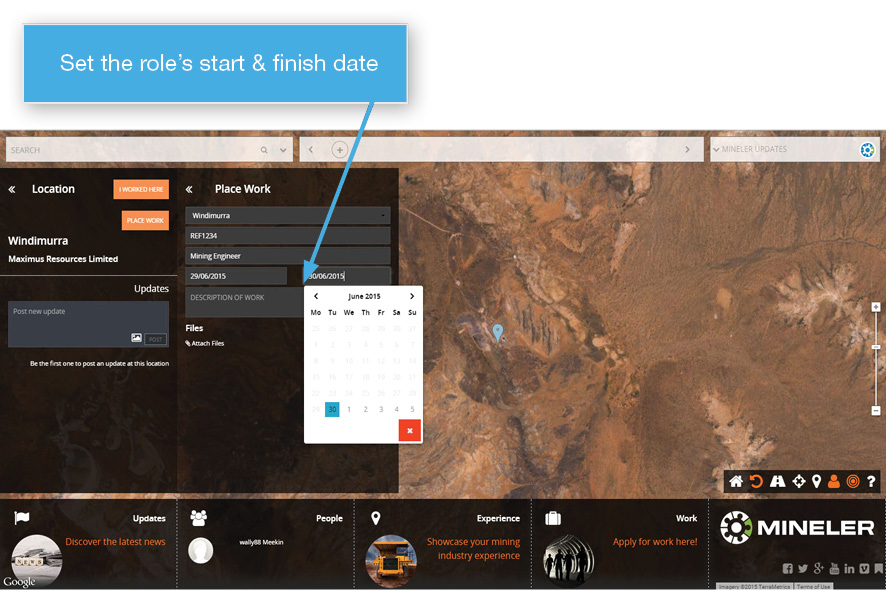This screenshot has width=886, height=591.
Task: Click the map zoom in plus button
Action: pos(876,308)
